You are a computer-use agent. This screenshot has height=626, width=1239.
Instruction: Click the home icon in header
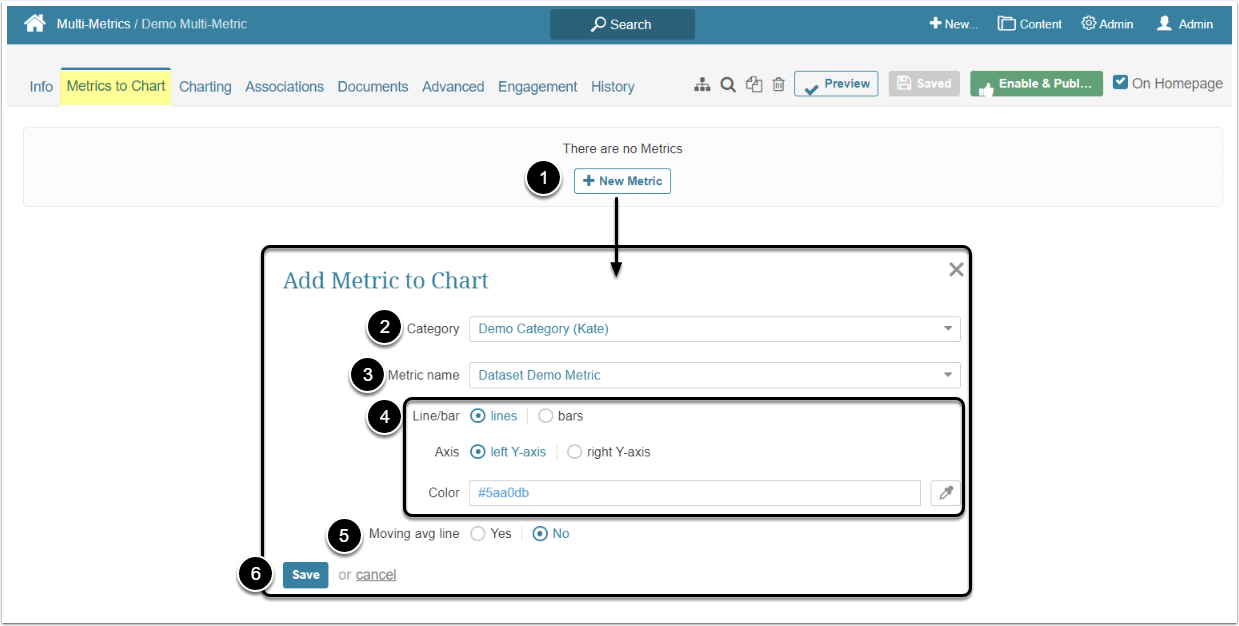pyautogui.click(x=35, y=23)
